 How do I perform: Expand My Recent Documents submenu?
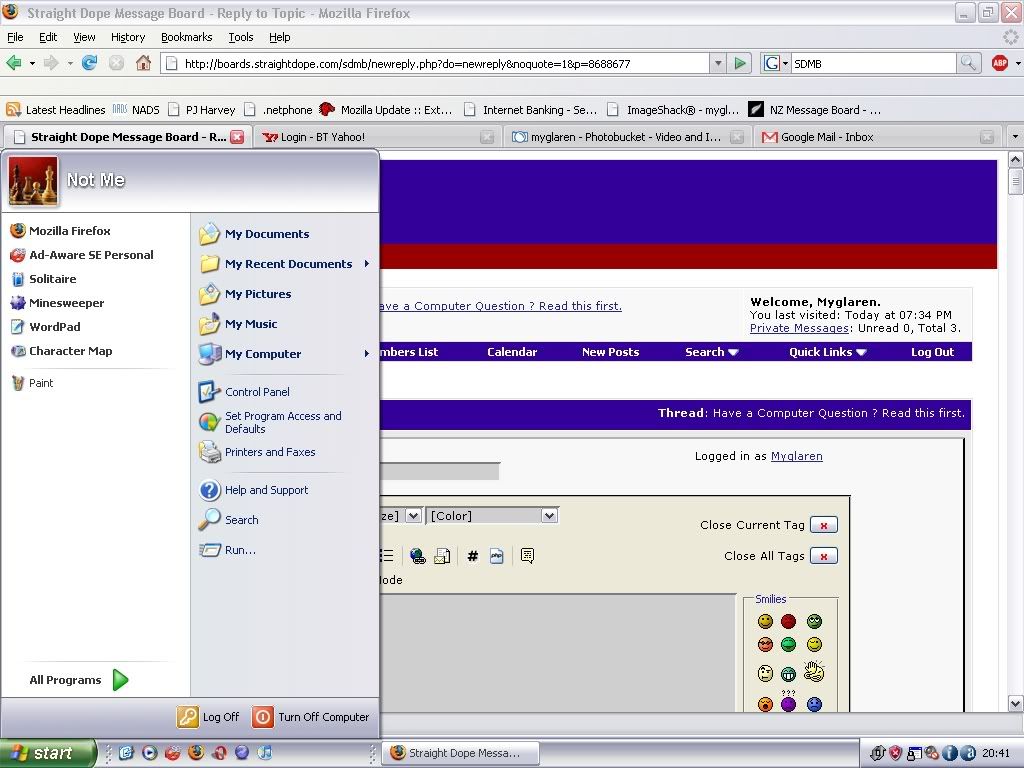[284, 264]
